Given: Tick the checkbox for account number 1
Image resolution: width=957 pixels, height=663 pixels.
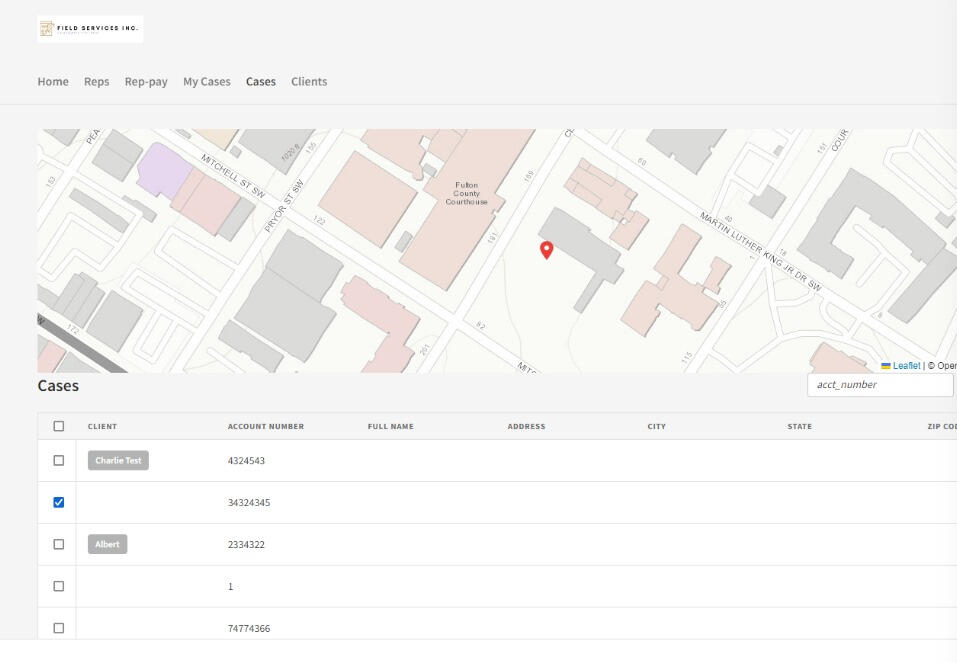Looking at the screenshot, I should pyautogui.click(x=58, y=587).
